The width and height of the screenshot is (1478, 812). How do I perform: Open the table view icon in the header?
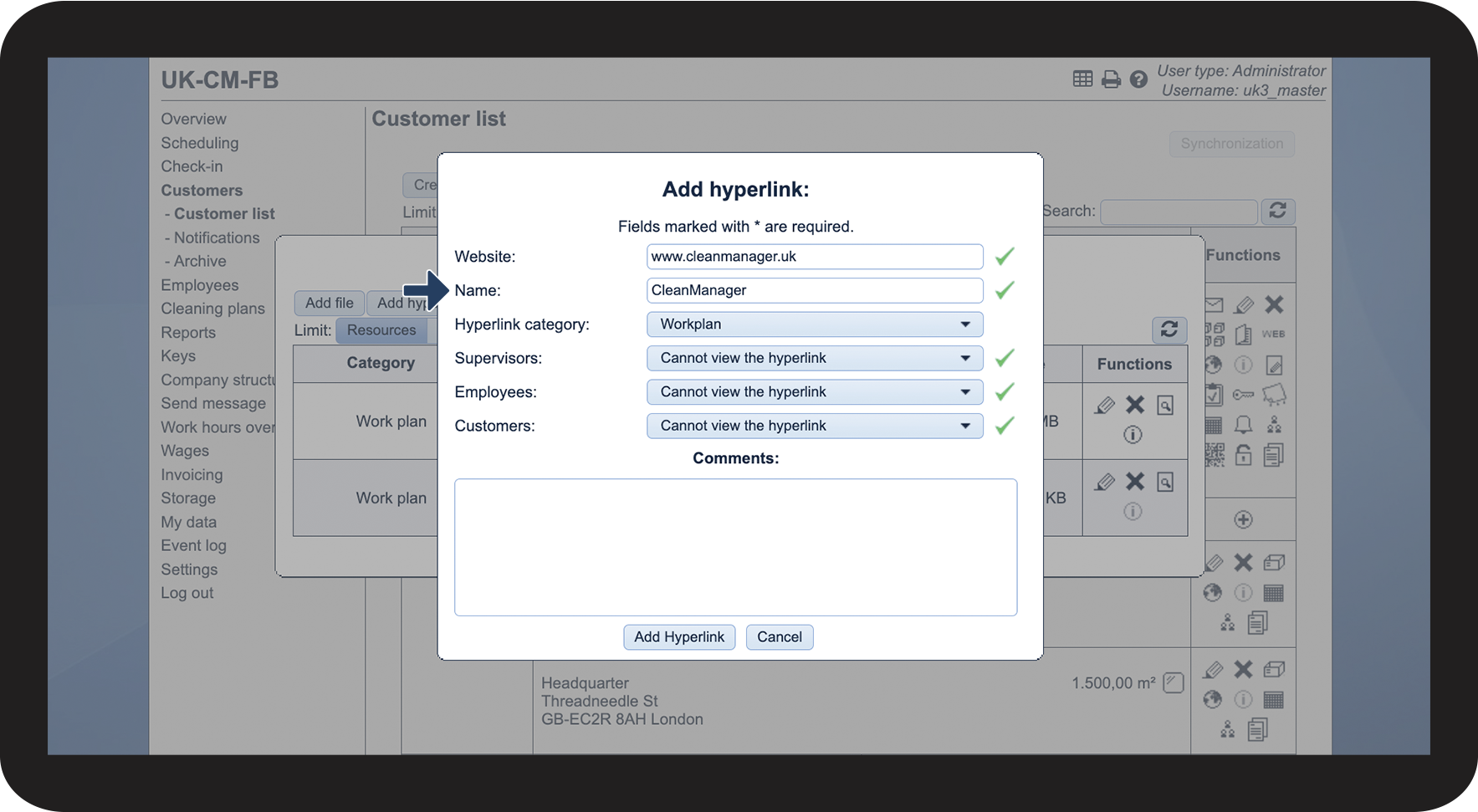[x=1082, y=79]
